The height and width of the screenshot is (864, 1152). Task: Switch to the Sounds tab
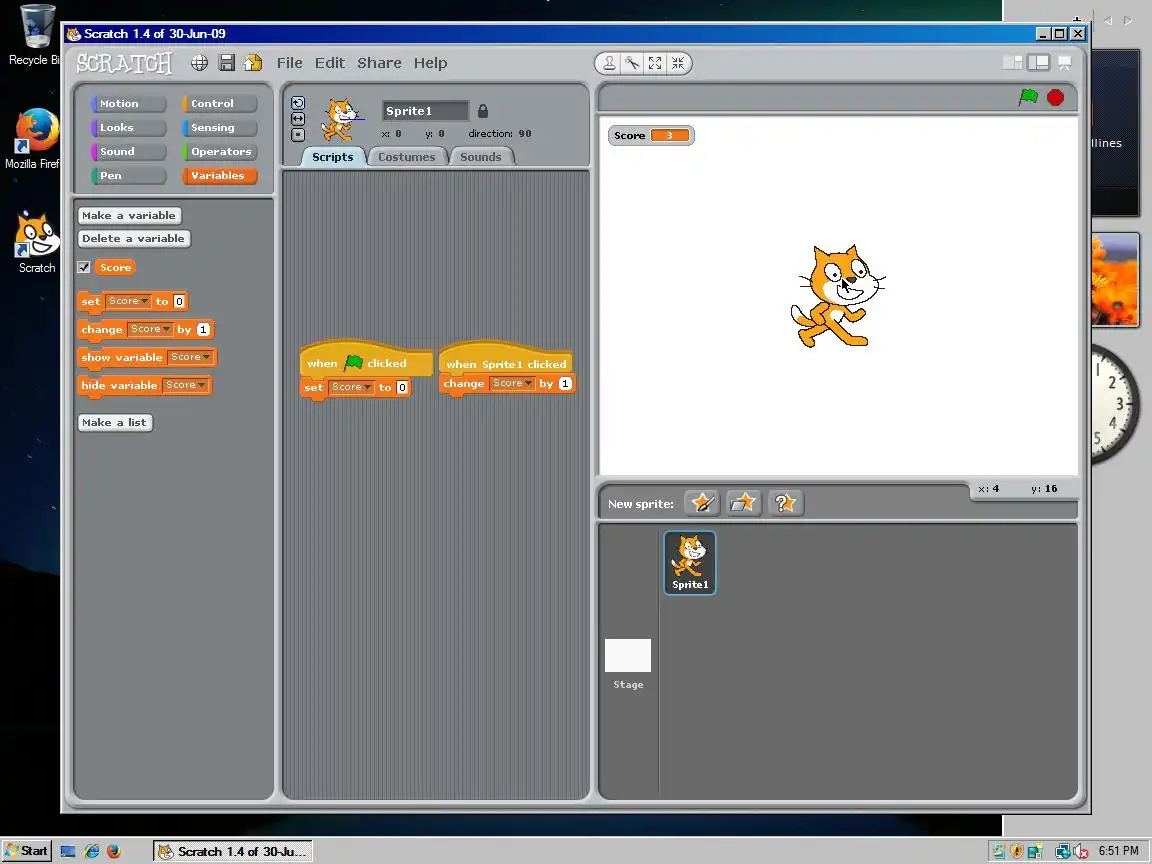[480, 156]
